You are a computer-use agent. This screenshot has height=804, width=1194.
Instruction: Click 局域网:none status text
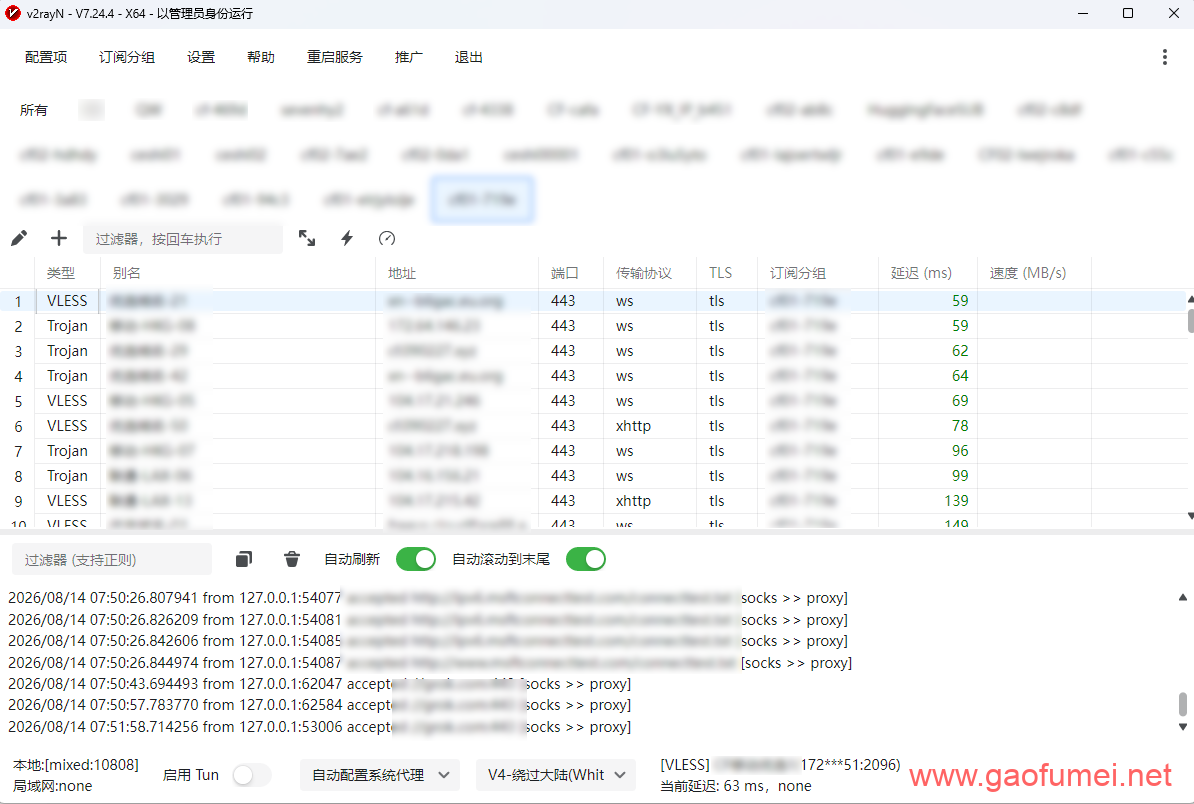click(53, 786)
